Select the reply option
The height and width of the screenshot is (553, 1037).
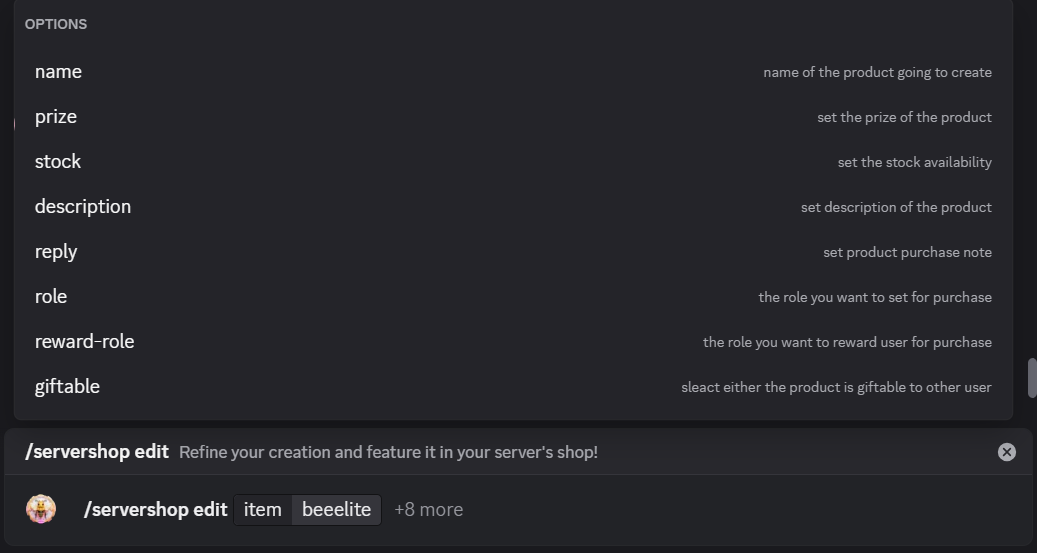pos(56,252)
